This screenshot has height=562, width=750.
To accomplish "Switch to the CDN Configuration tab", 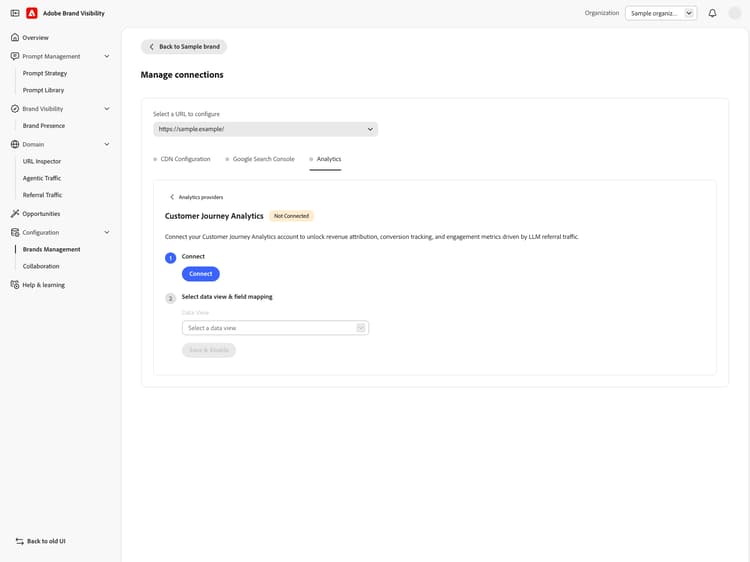I will 182,159.
